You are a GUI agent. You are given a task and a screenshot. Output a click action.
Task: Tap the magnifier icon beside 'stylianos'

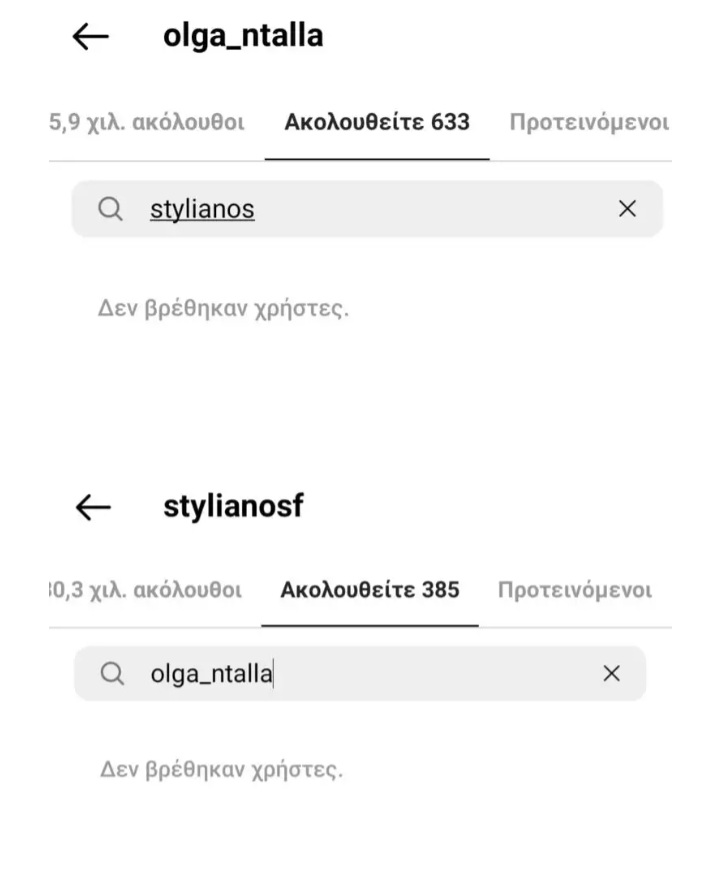click(x=110, y=209)
